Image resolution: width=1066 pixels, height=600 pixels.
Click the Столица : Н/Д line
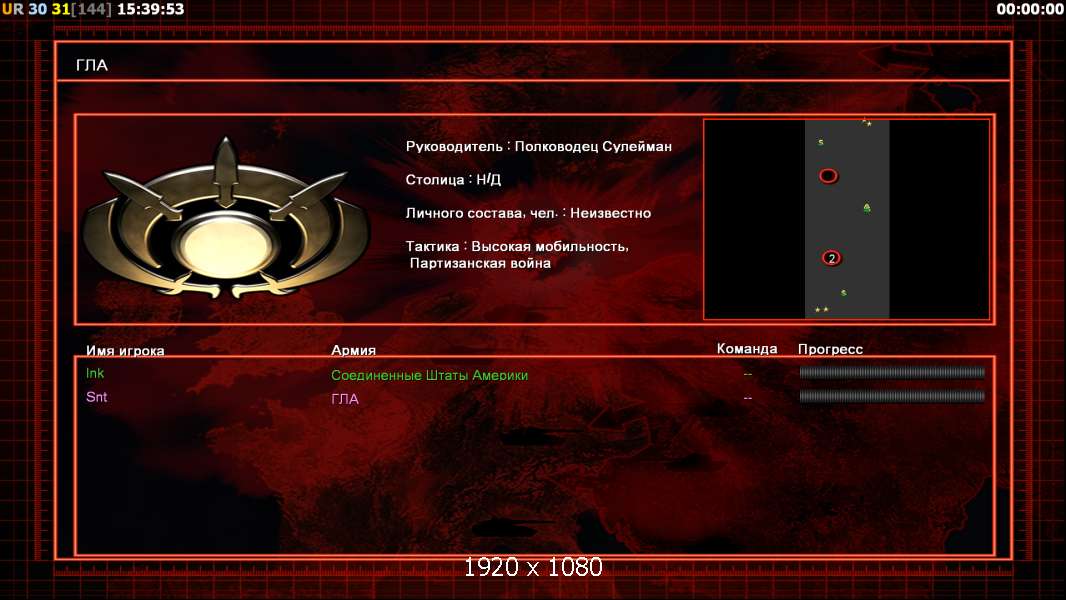coord(453,179)
